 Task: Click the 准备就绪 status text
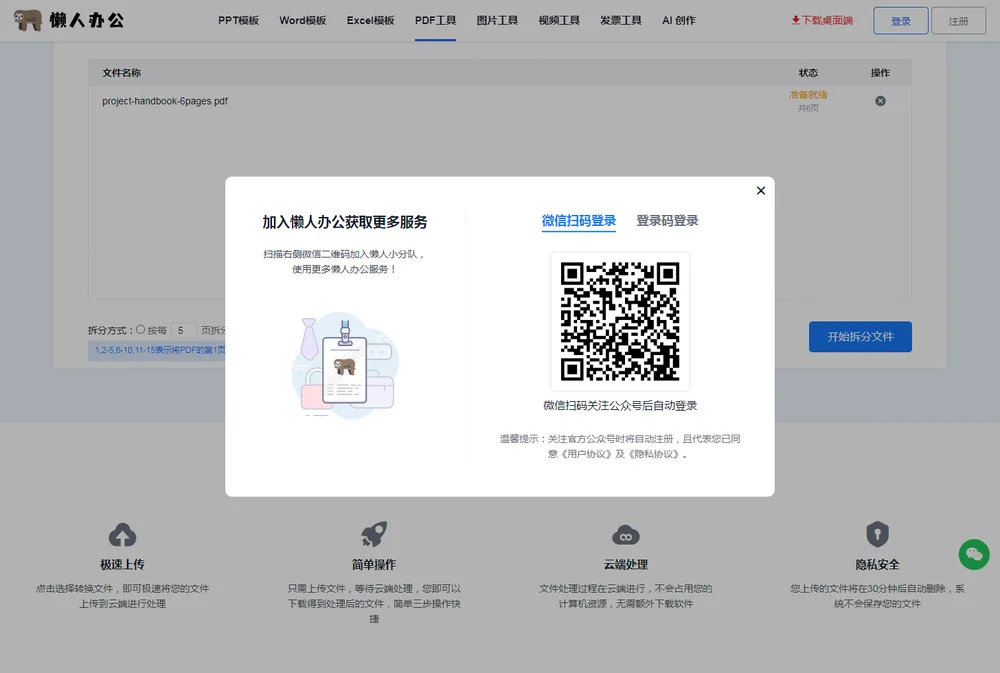pos(808,94)
